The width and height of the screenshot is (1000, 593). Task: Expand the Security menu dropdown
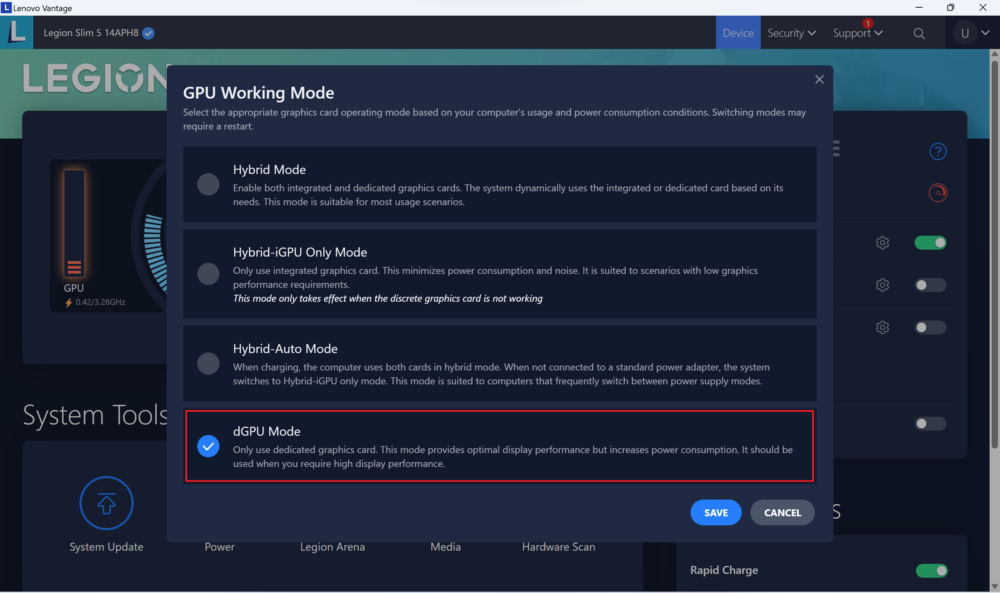[791, 33]
